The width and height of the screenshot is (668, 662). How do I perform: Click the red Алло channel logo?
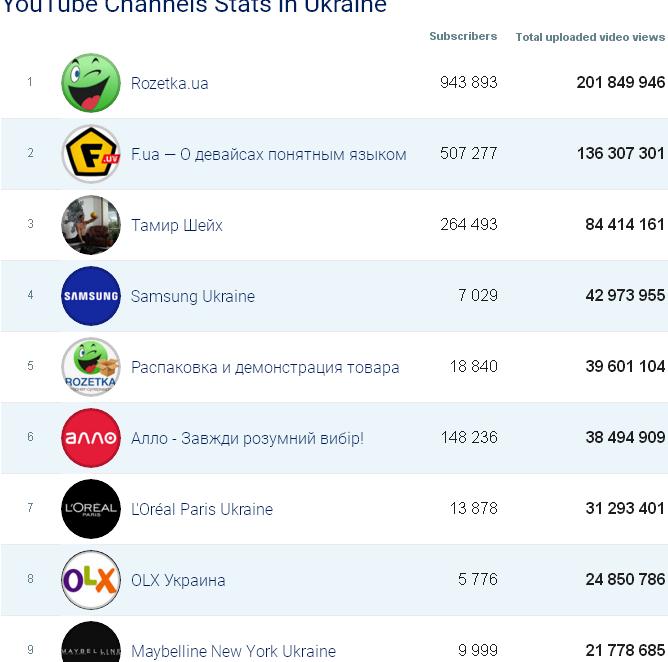click(91, 438)
